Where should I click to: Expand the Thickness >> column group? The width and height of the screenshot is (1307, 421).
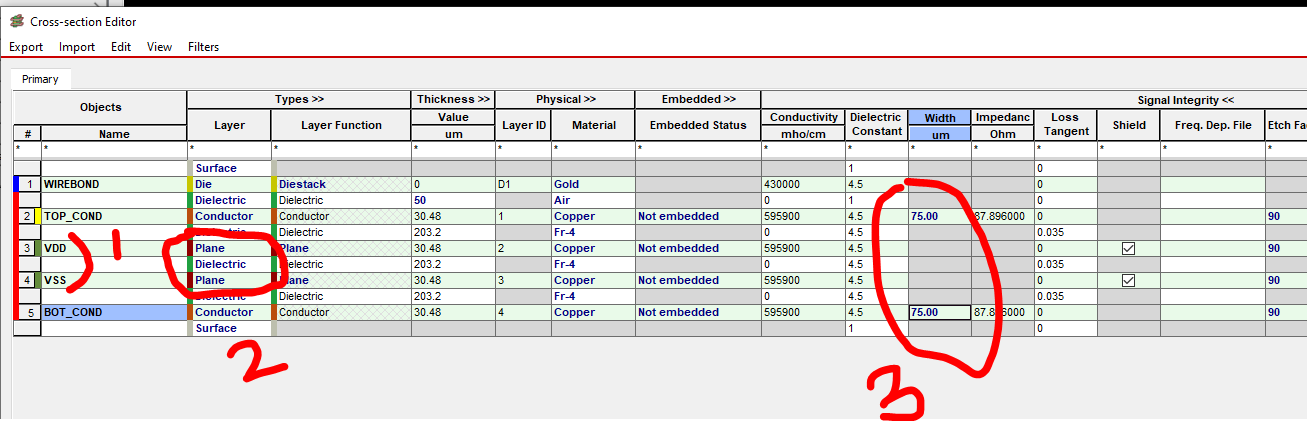pos(453,99)
